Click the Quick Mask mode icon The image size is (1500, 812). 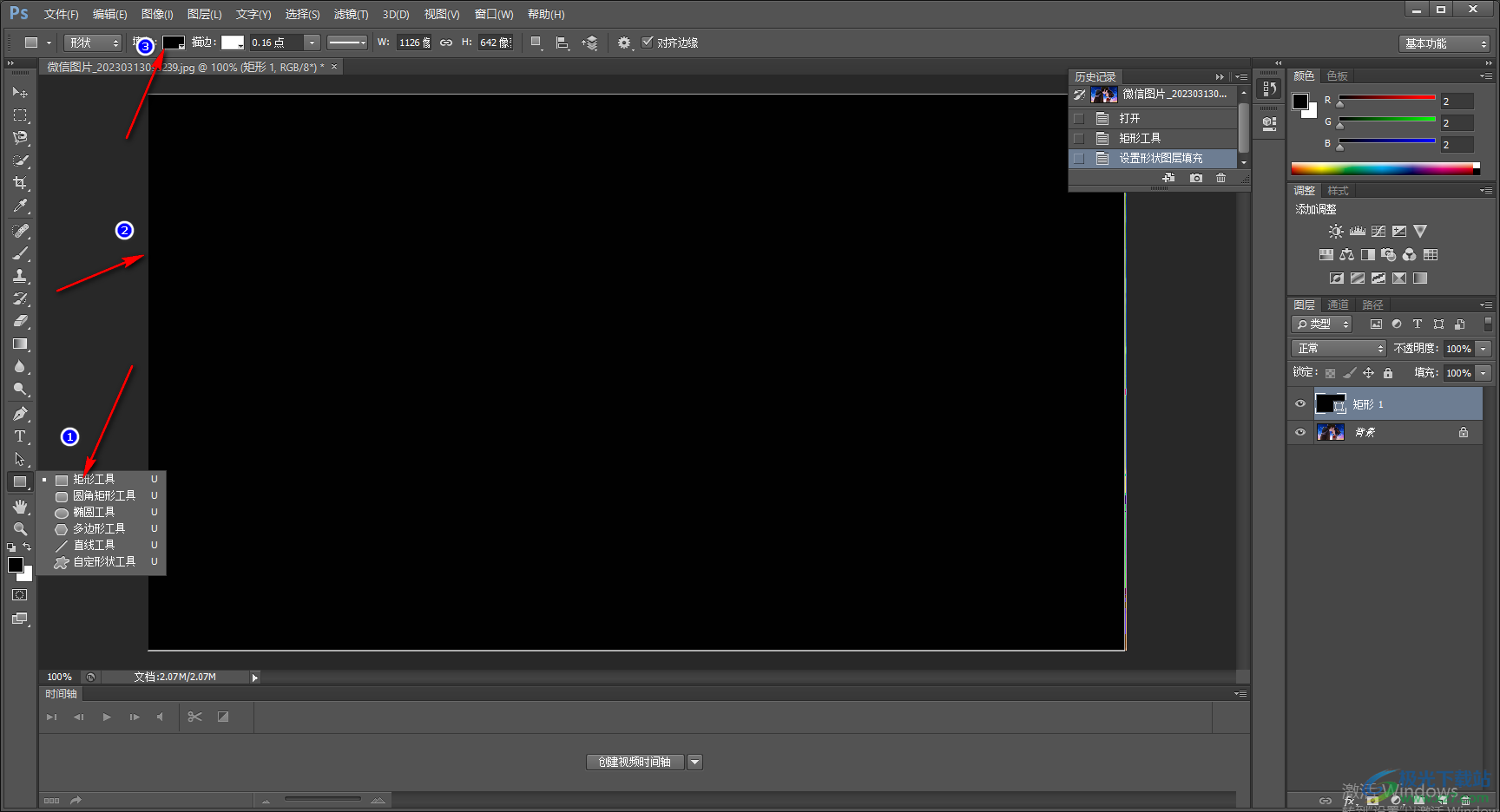coord(20,595)
